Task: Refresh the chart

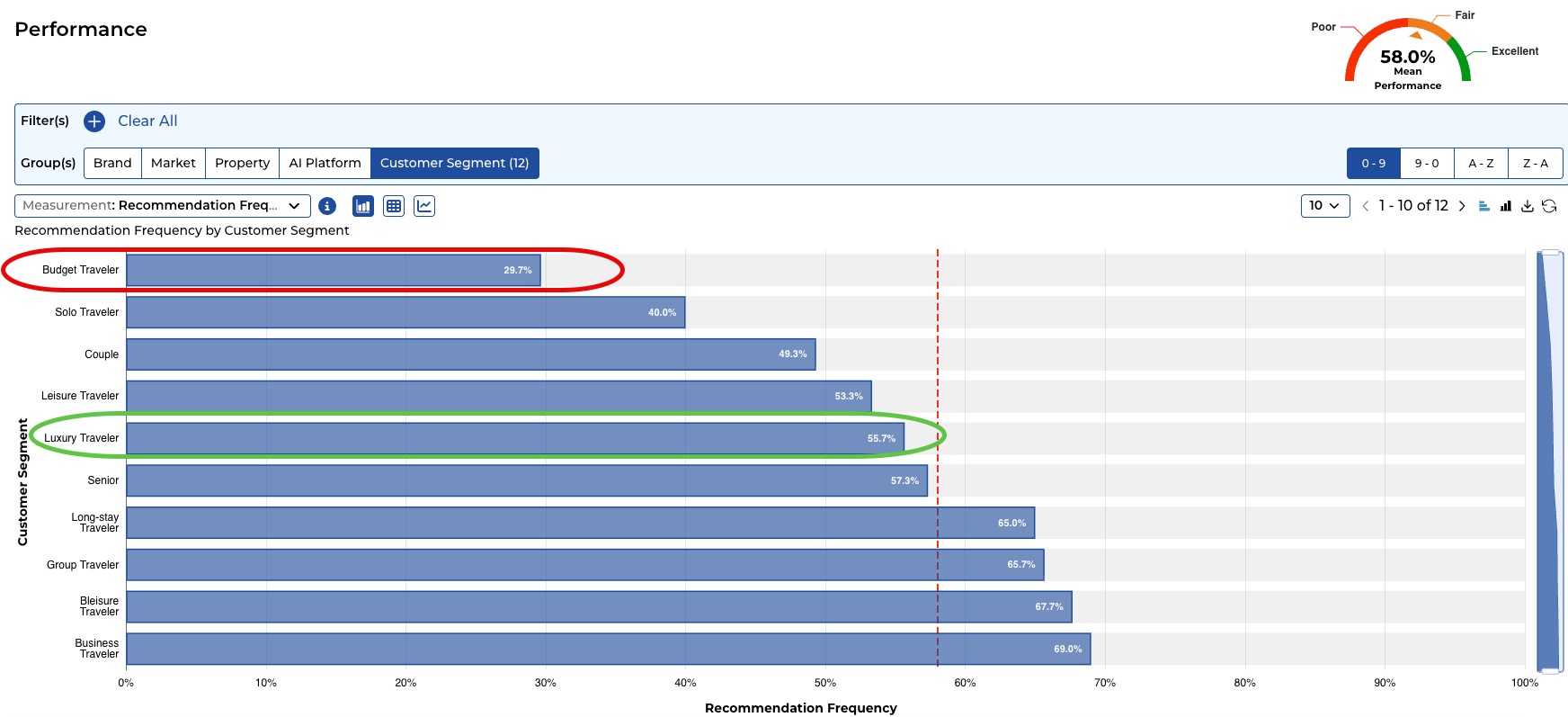Action: [x=1549, y=206]
